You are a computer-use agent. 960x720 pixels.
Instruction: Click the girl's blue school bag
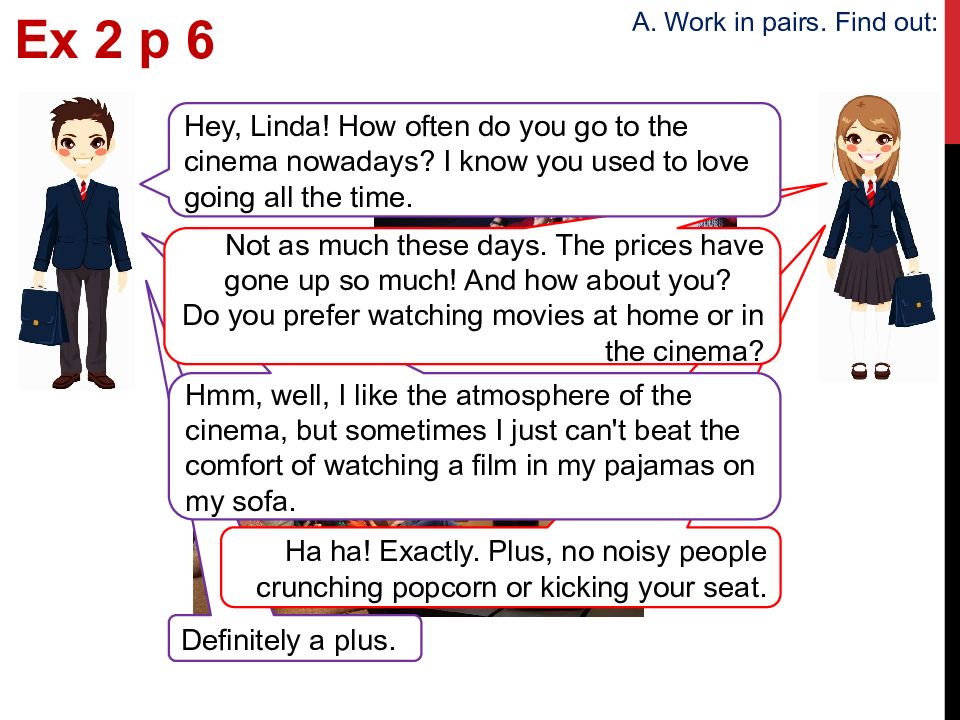click(912, 300)
